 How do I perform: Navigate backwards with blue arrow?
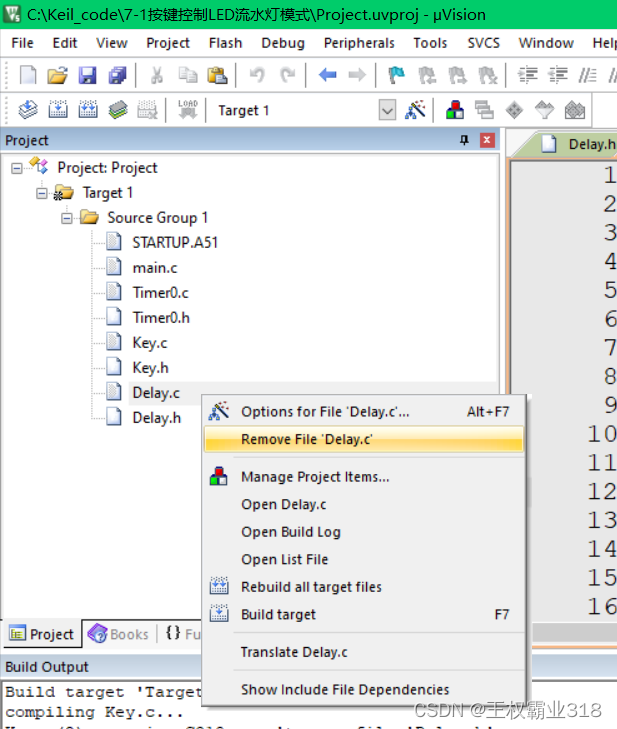tap(328, 75)
